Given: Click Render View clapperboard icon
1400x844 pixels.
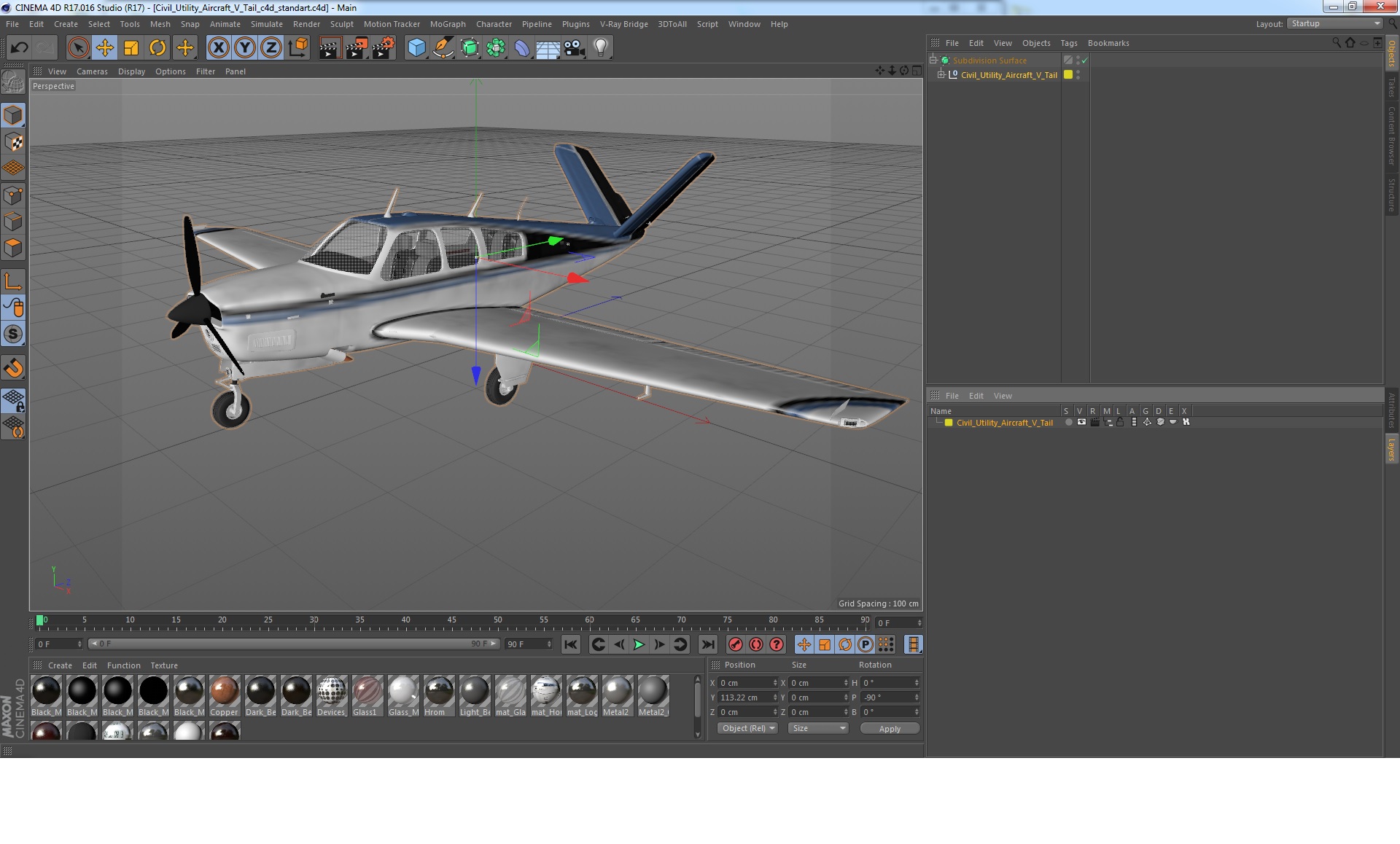Looking at the screenshot, I should (330, 48).
